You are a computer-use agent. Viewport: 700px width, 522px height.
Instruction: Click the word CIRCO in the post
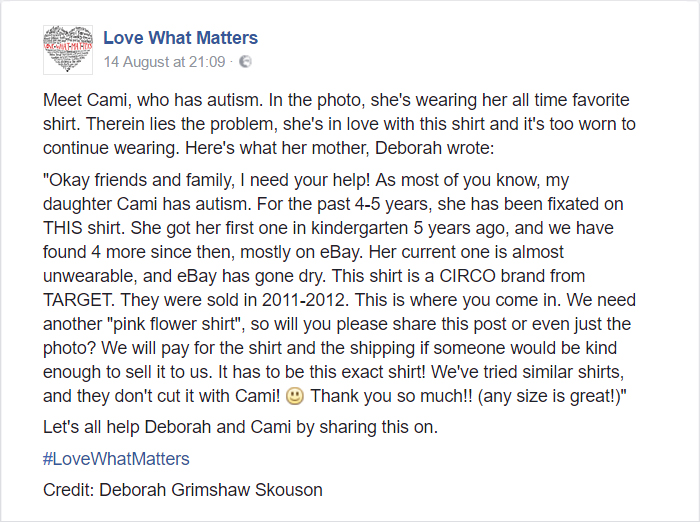pyautogui.click(x=467, y=276)
